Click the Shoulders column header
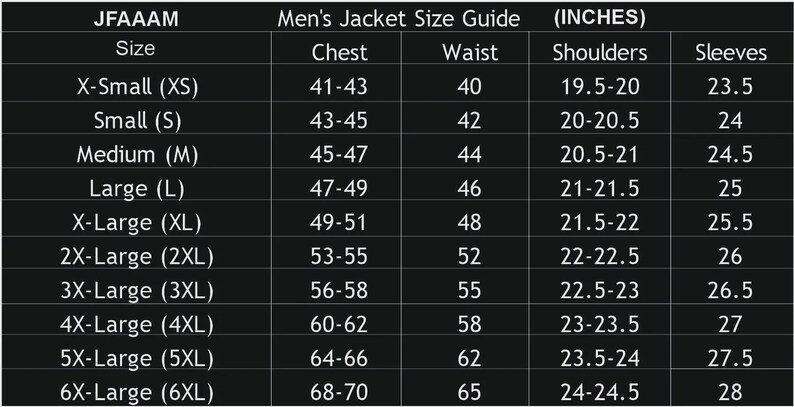The image size is (794, 407). point(600,53)
